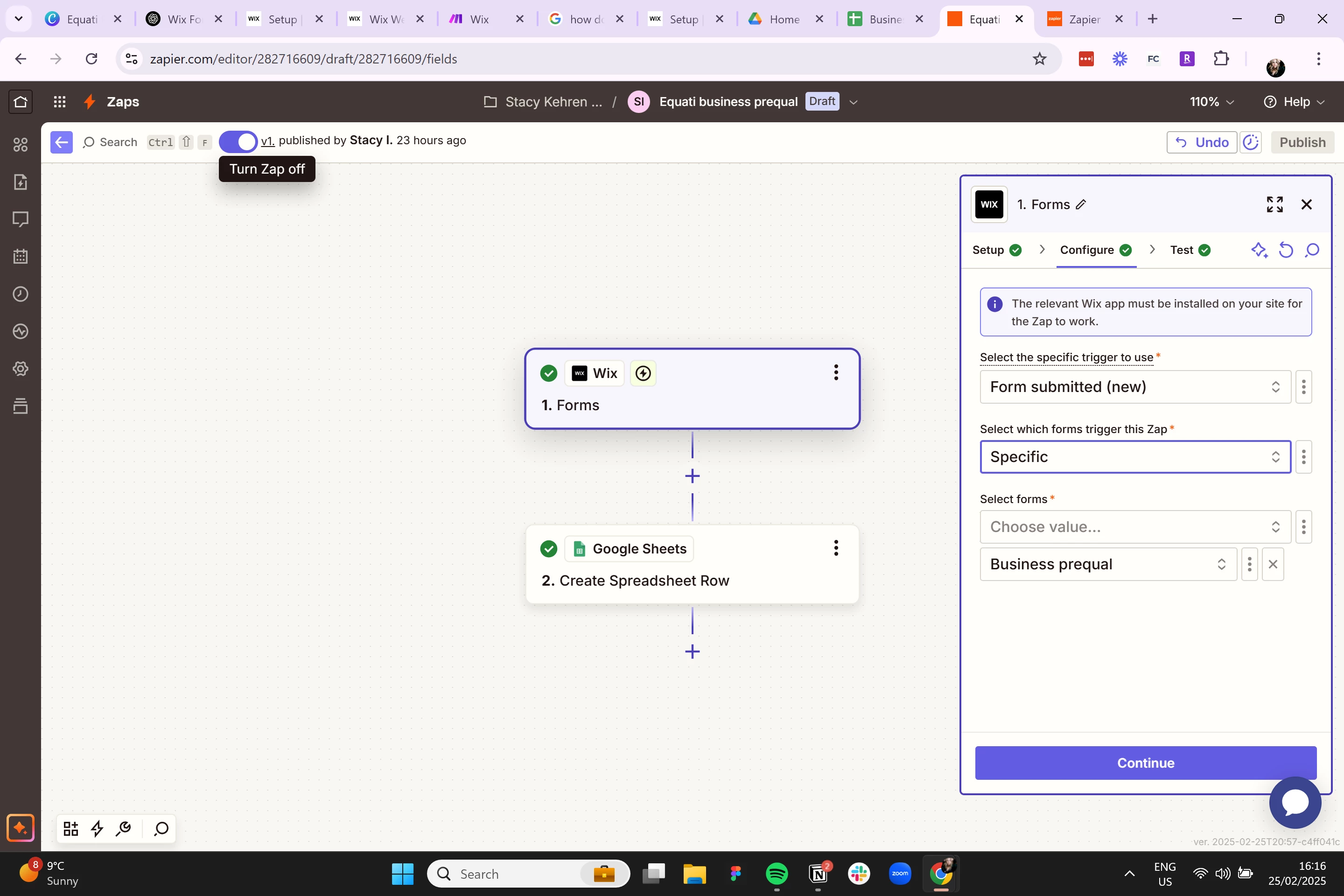The height and width of the screenshot is (896, 1344).
Task: Open the app connections sidebar icon
Action: [21, 145]
